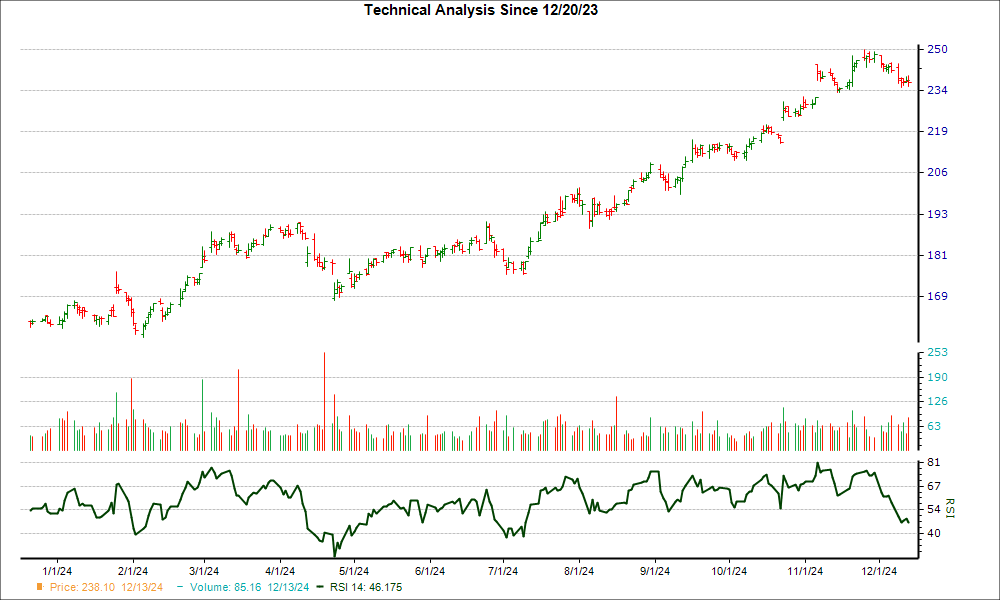Image resolution: width=1000 pixels, height=600 pixels.
Task: Click the 193 price axis label
Action: coord(937,214)
